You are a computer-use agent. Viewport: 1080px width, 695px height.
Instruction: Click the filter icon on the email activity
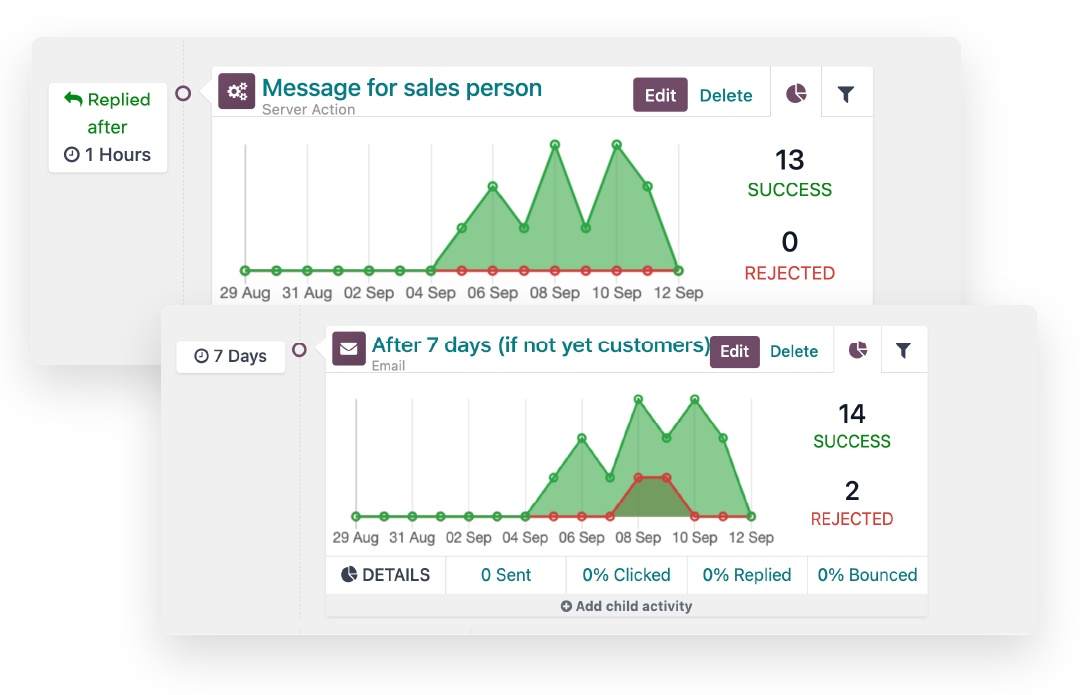tap(904, 350)
